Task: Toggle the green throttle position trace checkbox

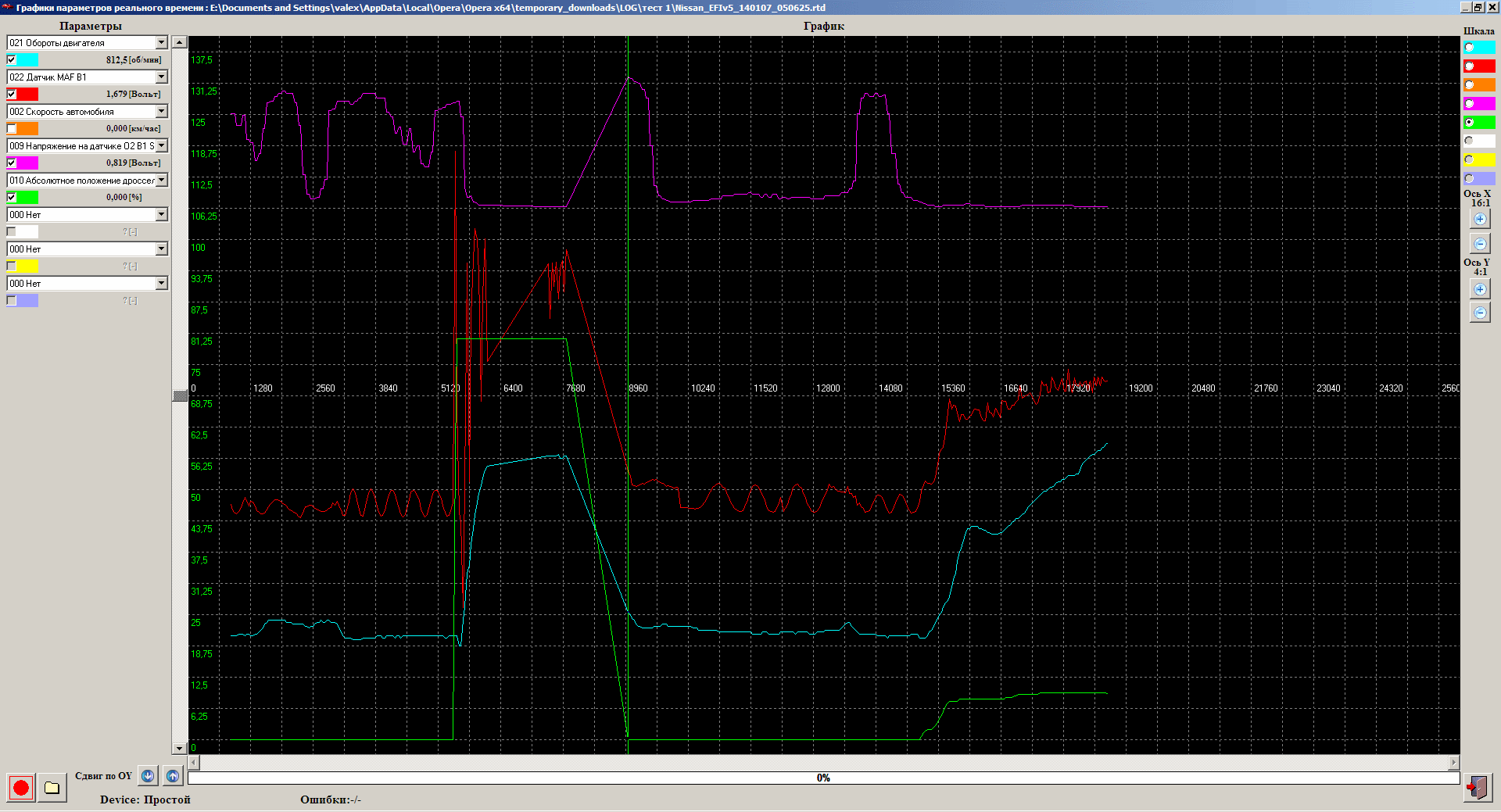Action: click(12, 197)
